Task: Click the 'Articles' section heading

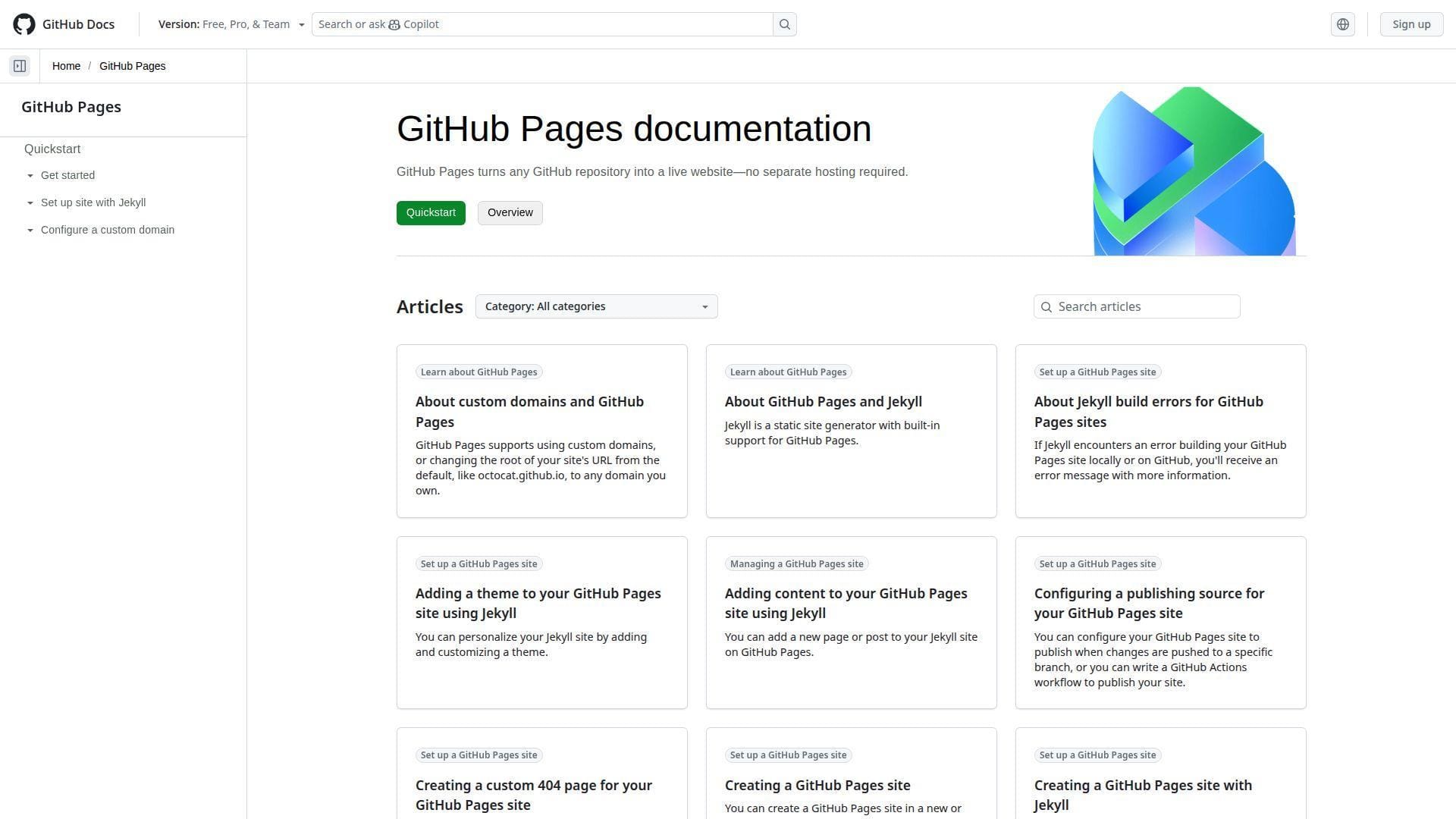Action: pyautogui.click(x=429, y=307)
